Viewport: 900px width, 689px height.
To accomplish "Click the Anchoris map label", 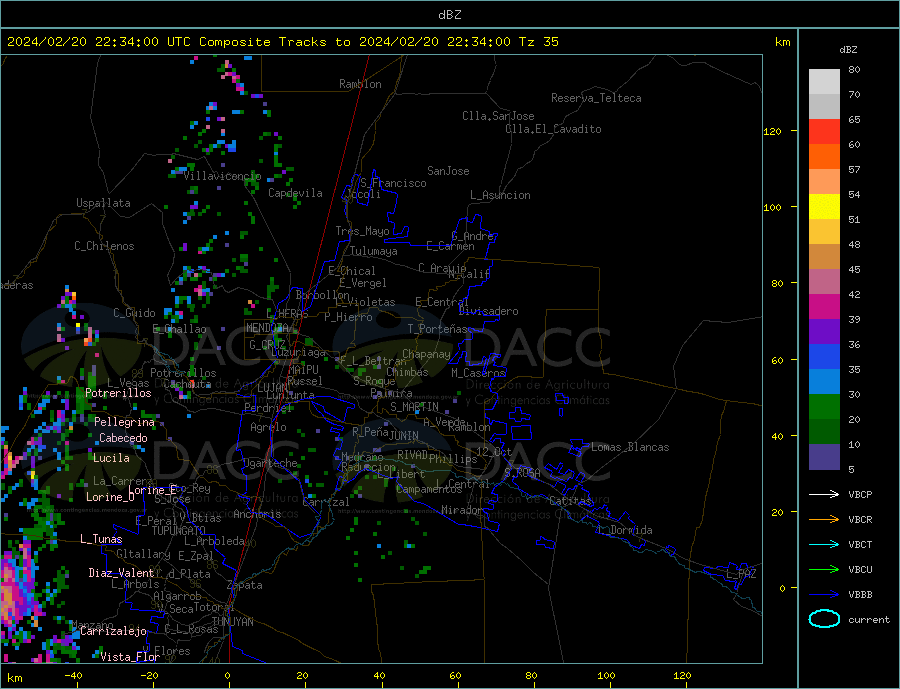I will (257, 514).
